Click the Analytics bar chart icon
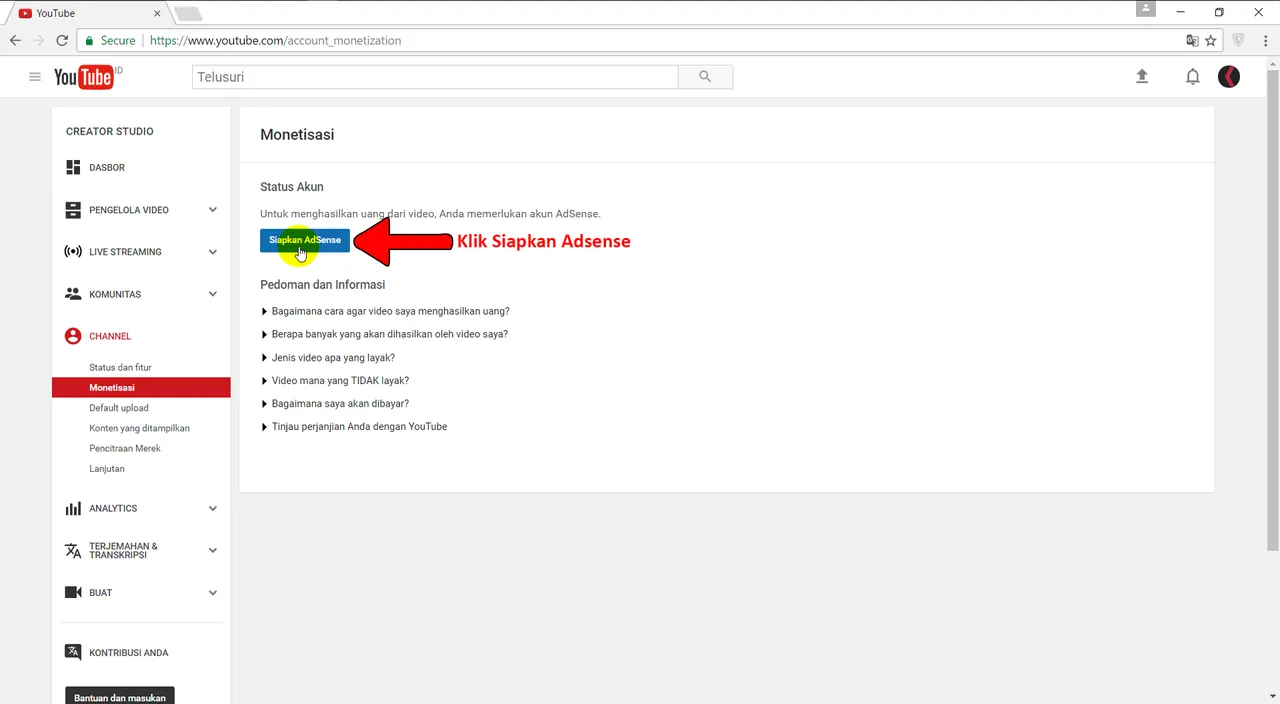1280x704 pixels. [x=73, y=508]
